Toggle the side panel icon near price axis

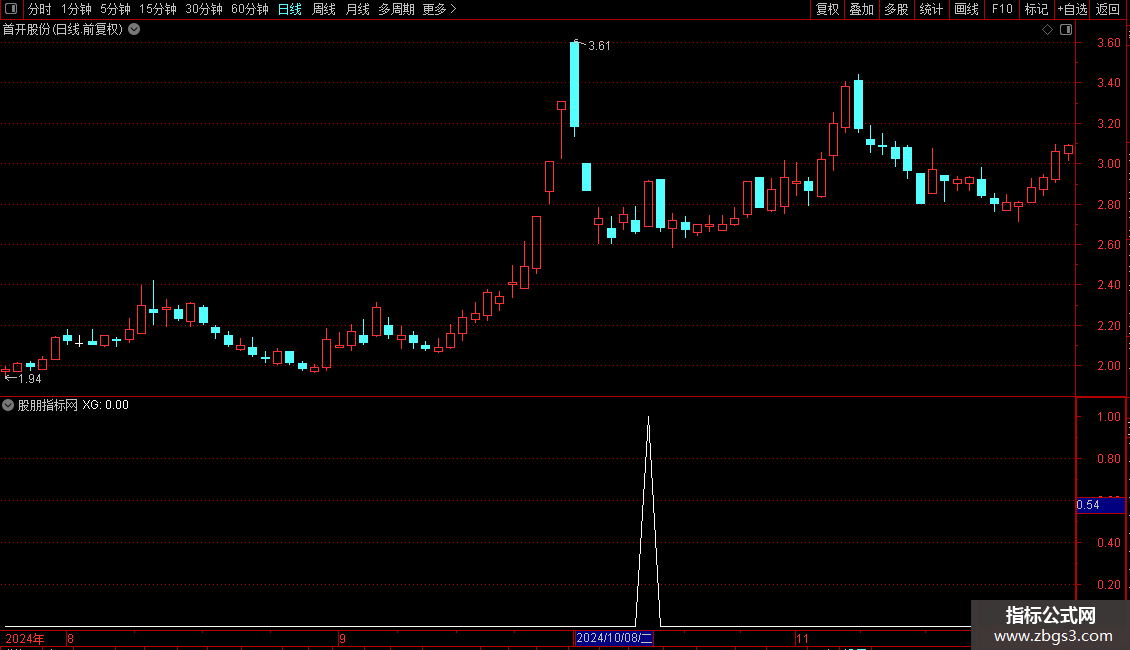tap(1066, 30)
